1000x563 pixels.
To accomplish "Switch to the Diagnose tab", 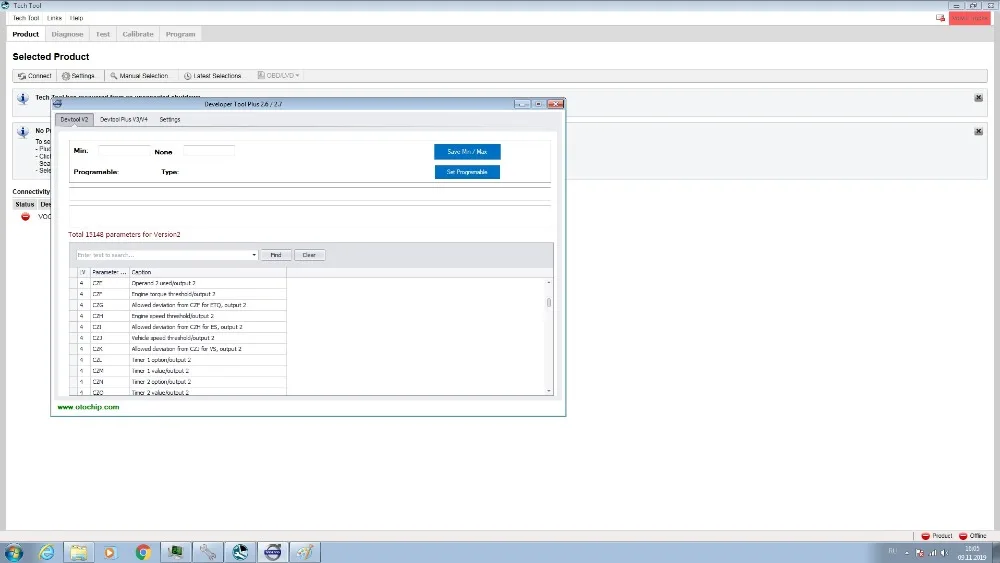I will tap(68, 34).
